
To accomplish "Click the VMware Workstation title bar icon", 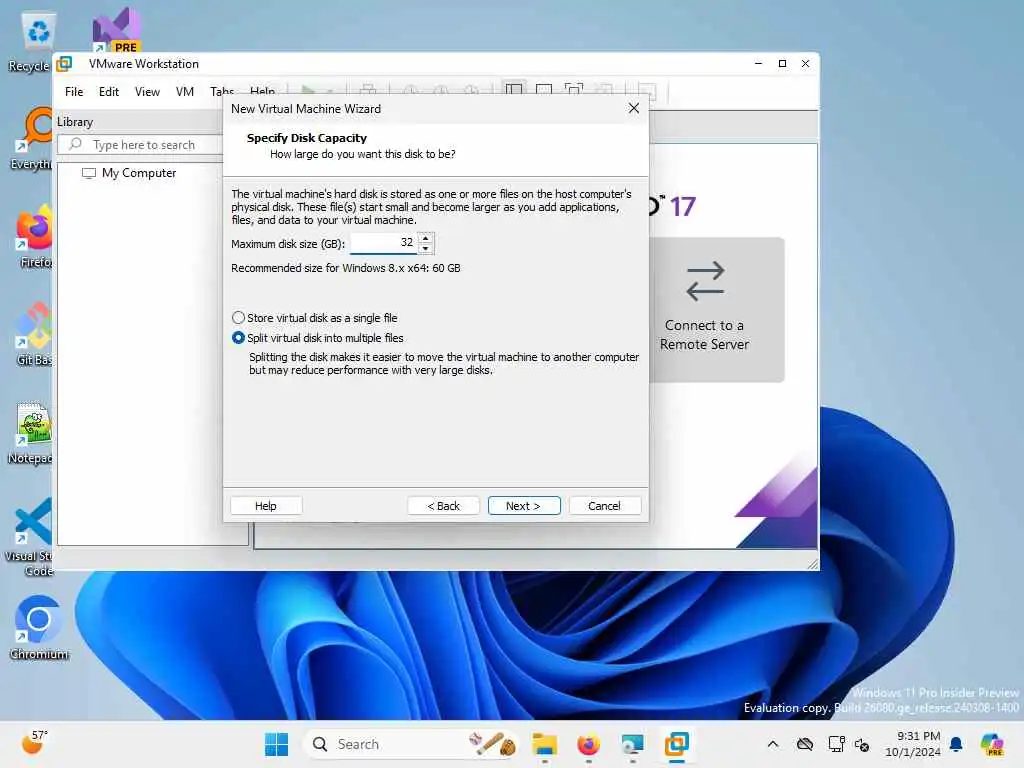I will pyautogui.click(x=65, y=63).
